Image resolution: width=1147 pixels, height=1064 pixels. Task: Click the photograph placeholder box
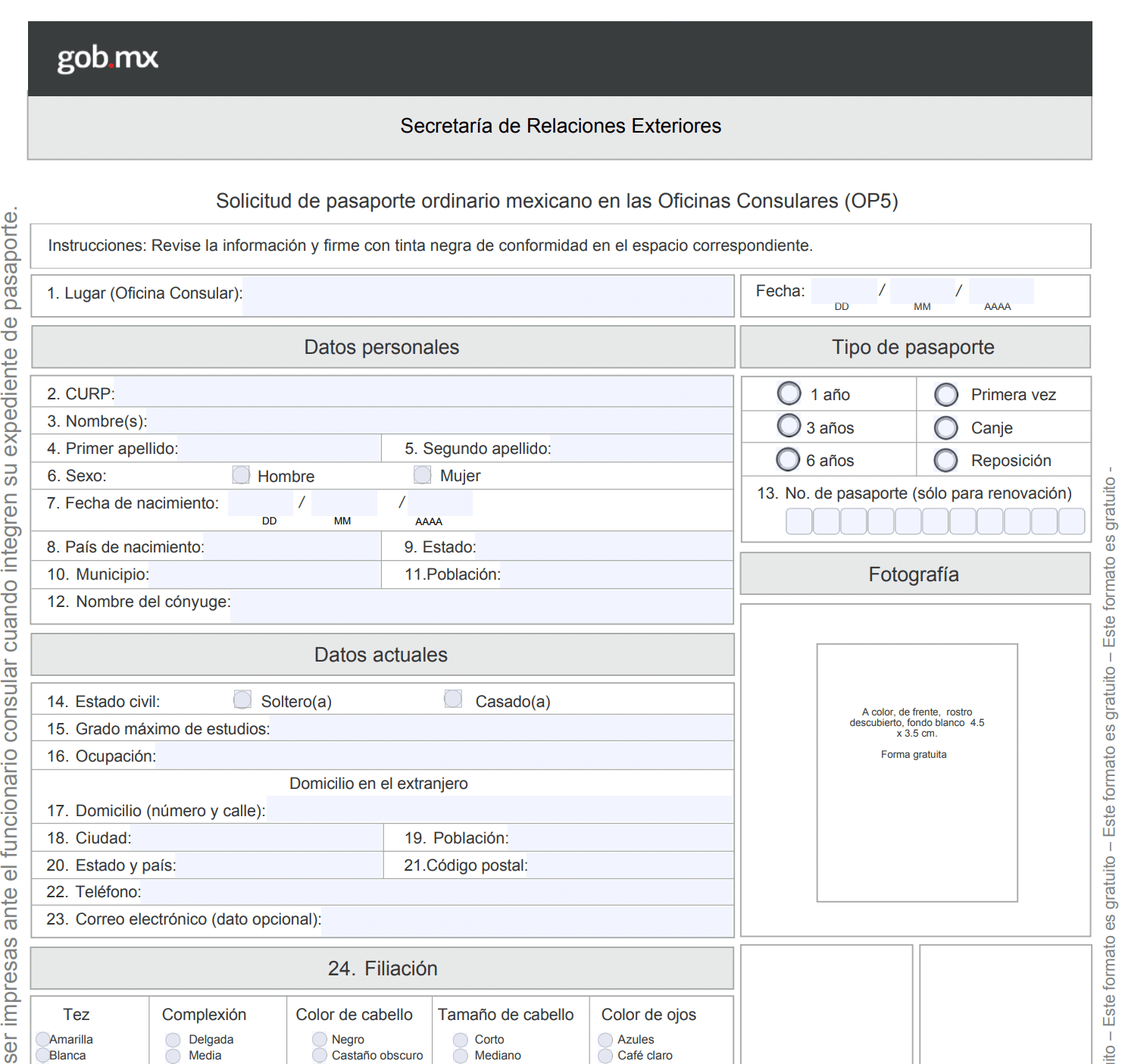click(917, 772)
